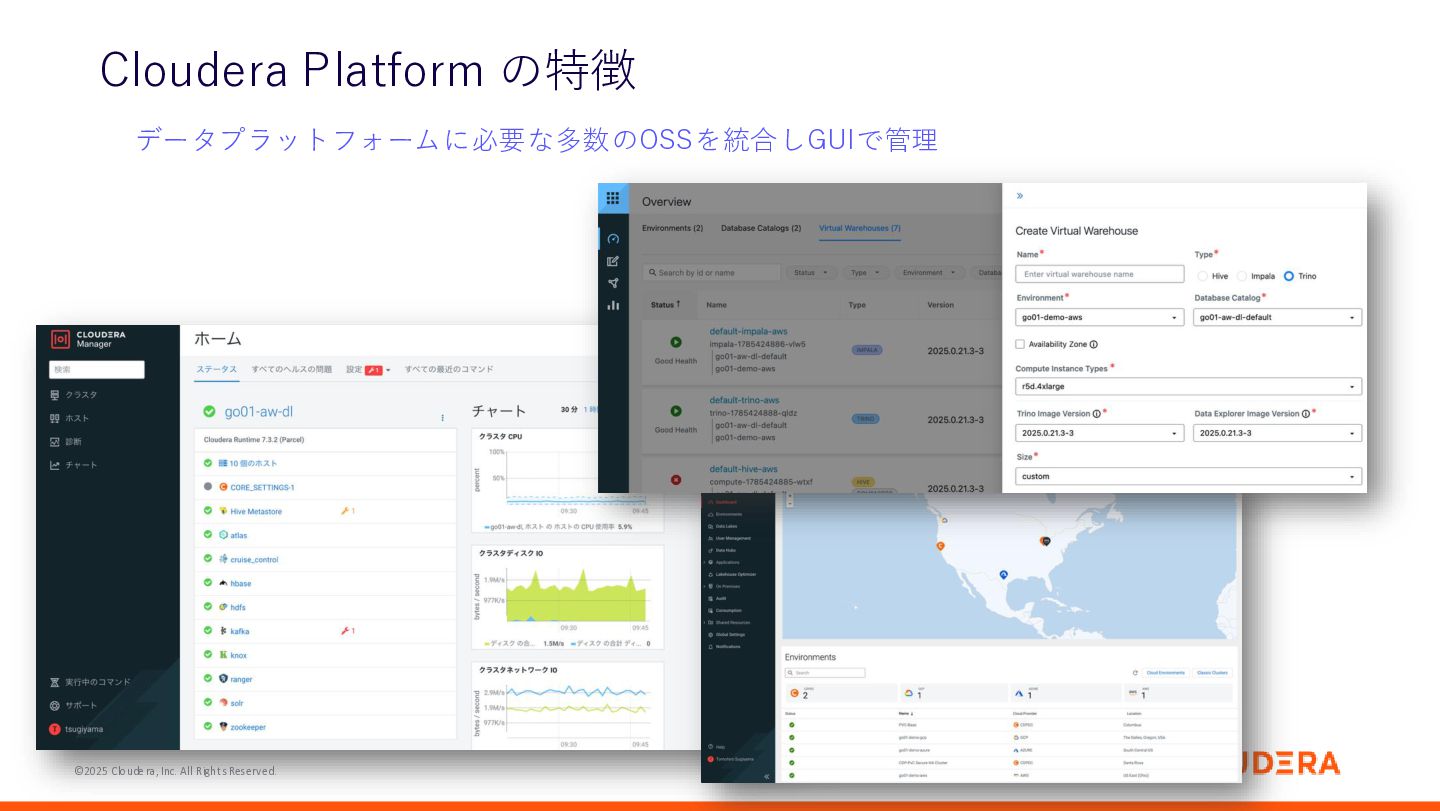Click the virtual warehouse name input field
Viewport: 1440px width, 811px height.
tap(1100, 274)
